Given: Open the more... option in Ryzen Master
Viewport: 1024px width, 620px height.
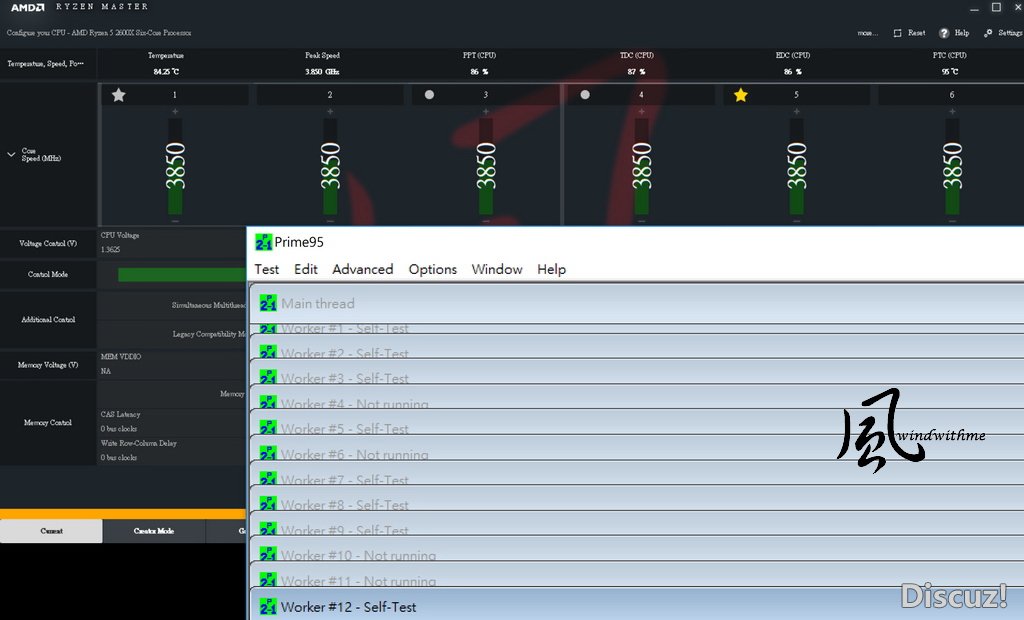Looking at the screenshot, I should (x=867, y=33).
